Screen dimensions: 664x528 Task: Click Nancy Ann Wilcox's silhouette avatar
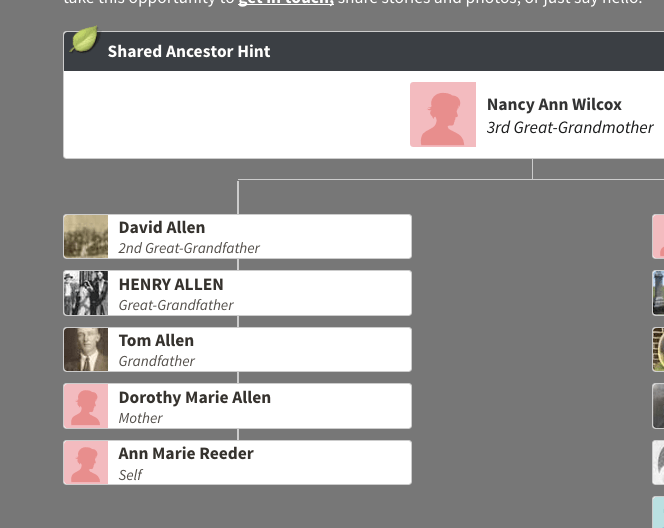[443, 114]
